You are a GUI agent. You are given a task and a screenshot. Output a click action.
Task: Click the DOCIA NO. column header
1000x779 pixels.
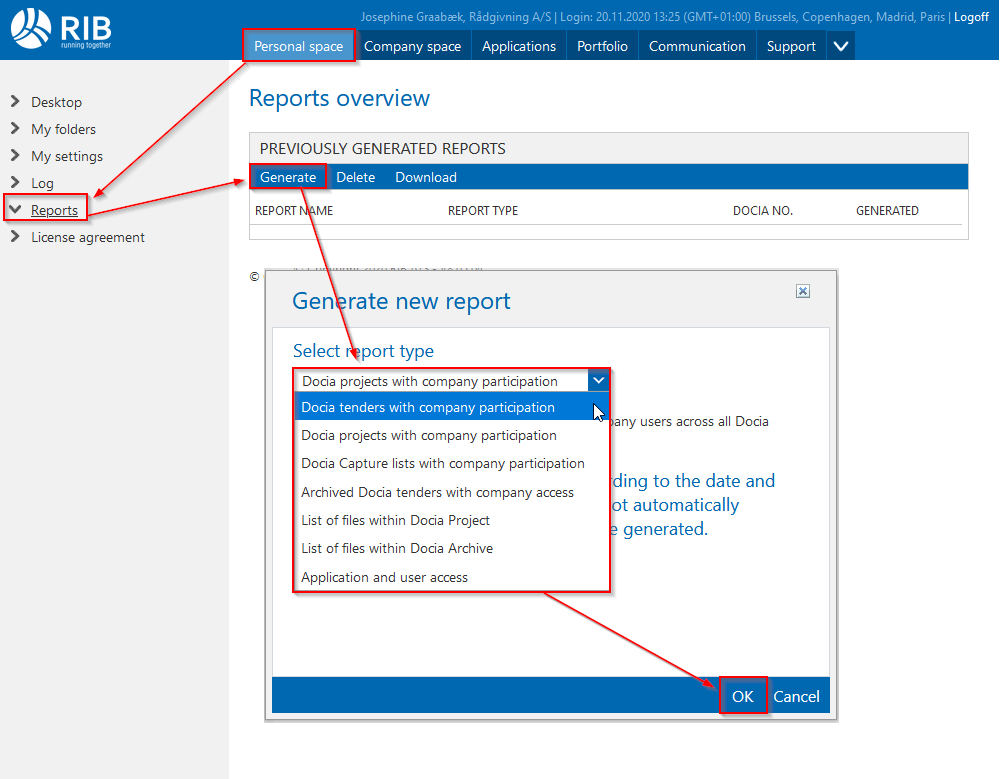click(x=763, y=211)
